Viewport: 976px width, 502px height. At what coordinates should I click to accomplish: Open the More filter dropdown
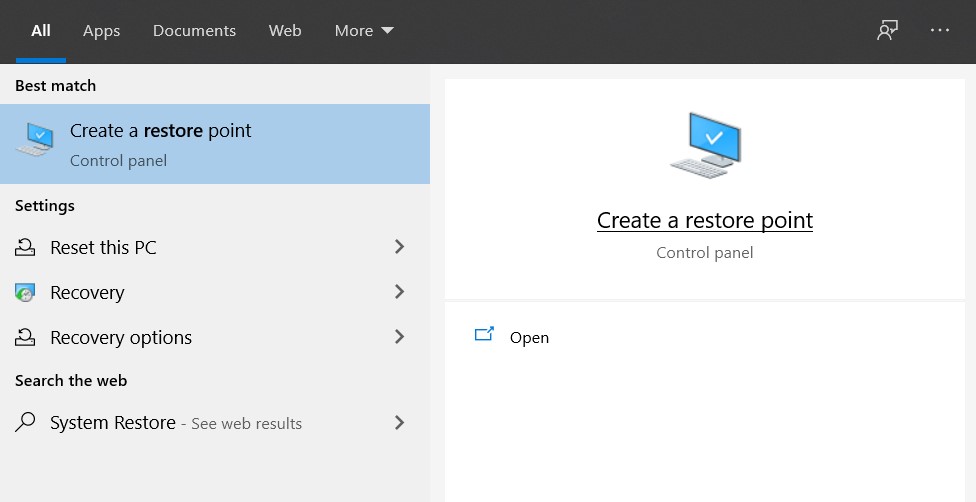(364, 31)
